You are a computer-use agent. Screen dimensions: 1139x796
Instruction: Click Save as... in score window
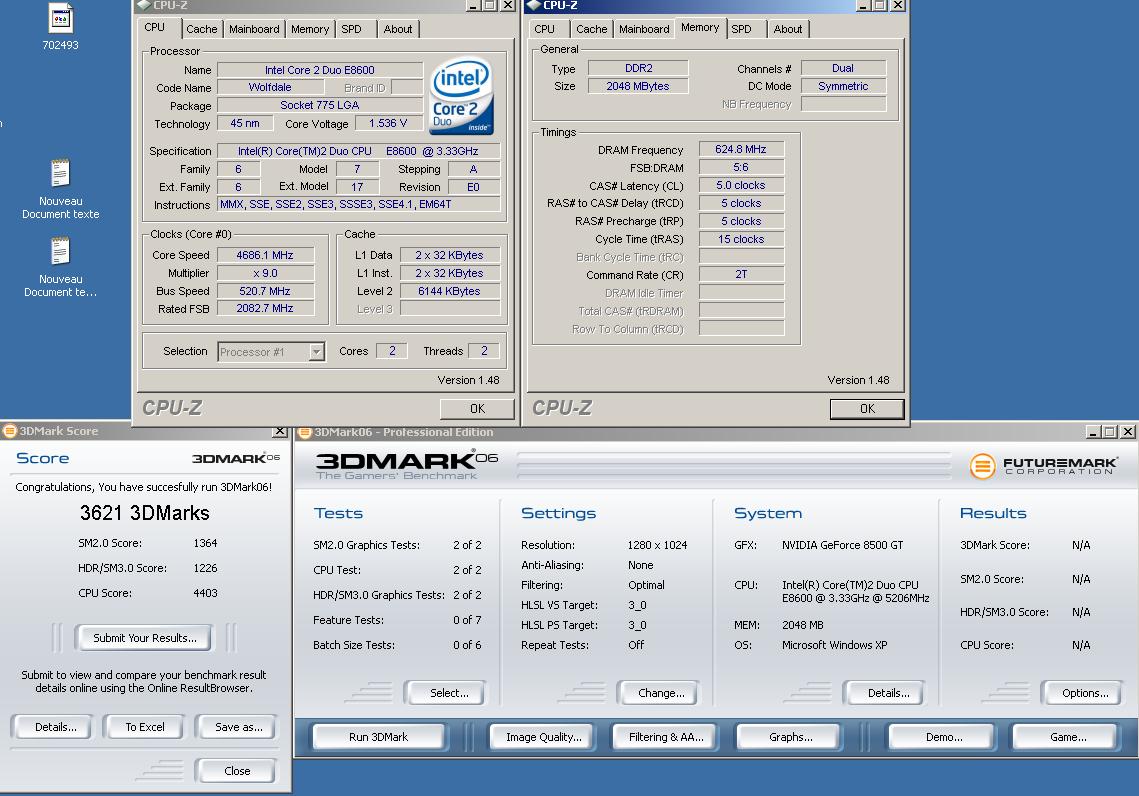click(x=238, y=727)
